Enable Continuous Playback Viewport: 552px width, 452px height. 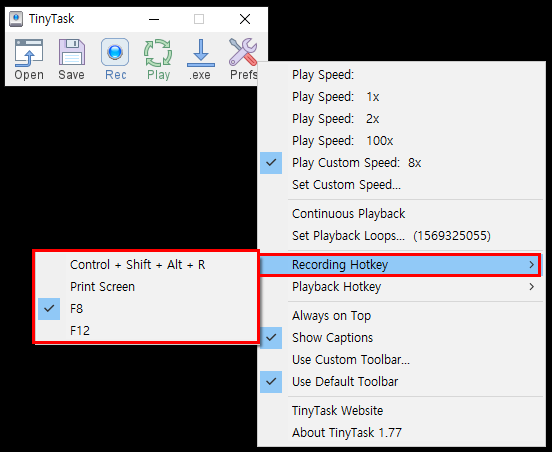(x=401, y=214)
